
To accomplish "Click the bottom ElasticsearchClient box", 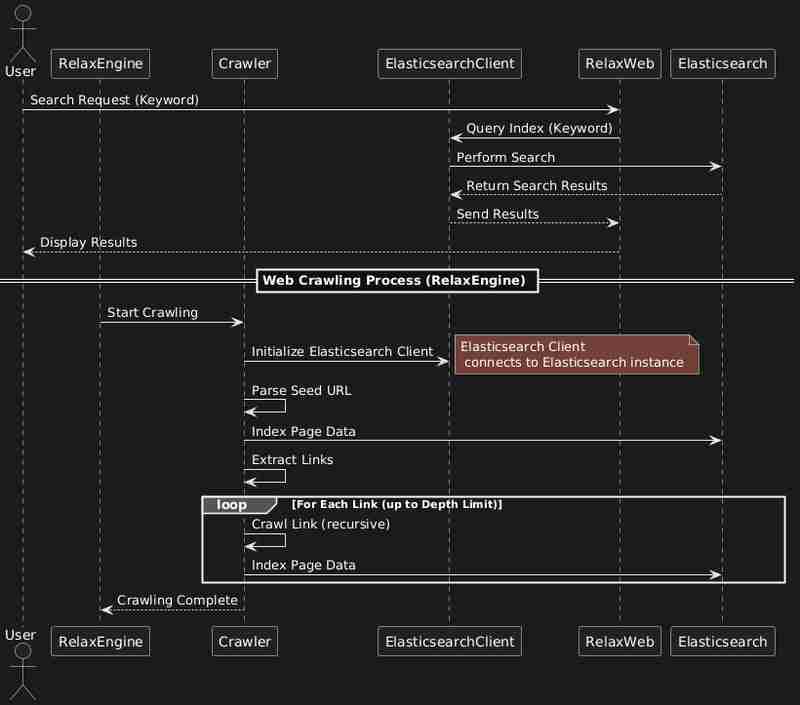I will click(x=449, y=641).
